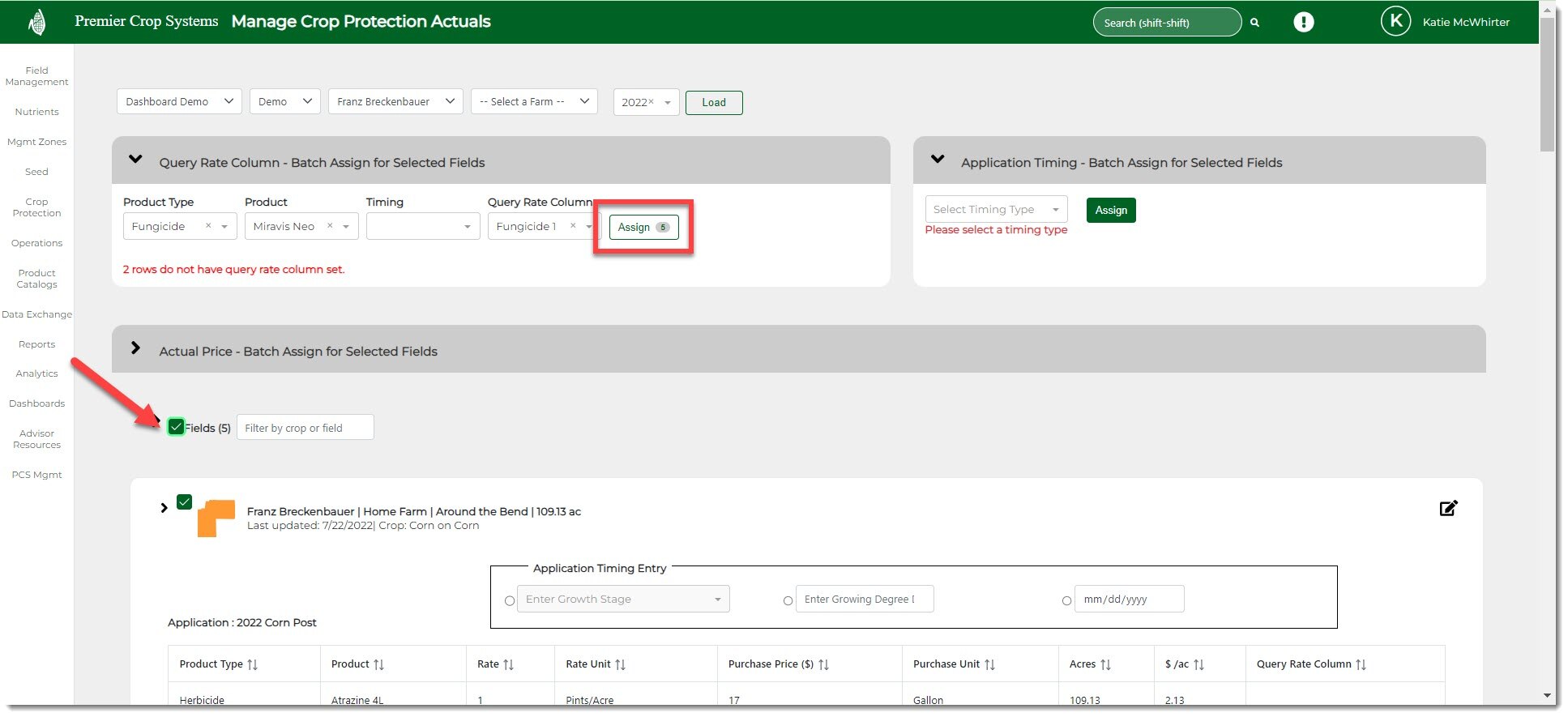Click the Katie McWhirter user avatar

[1395, 22]
